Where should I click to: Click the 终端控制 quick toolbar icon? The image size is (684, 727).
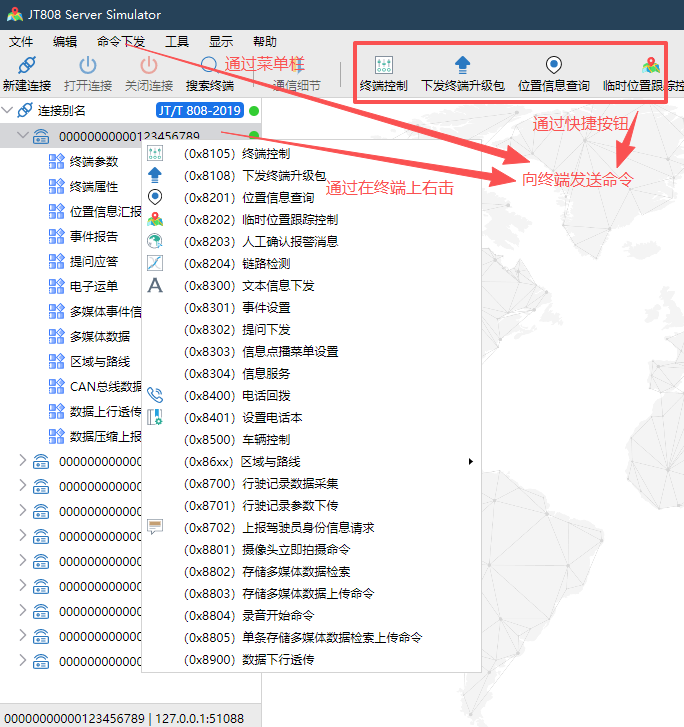tap(383, 65)
